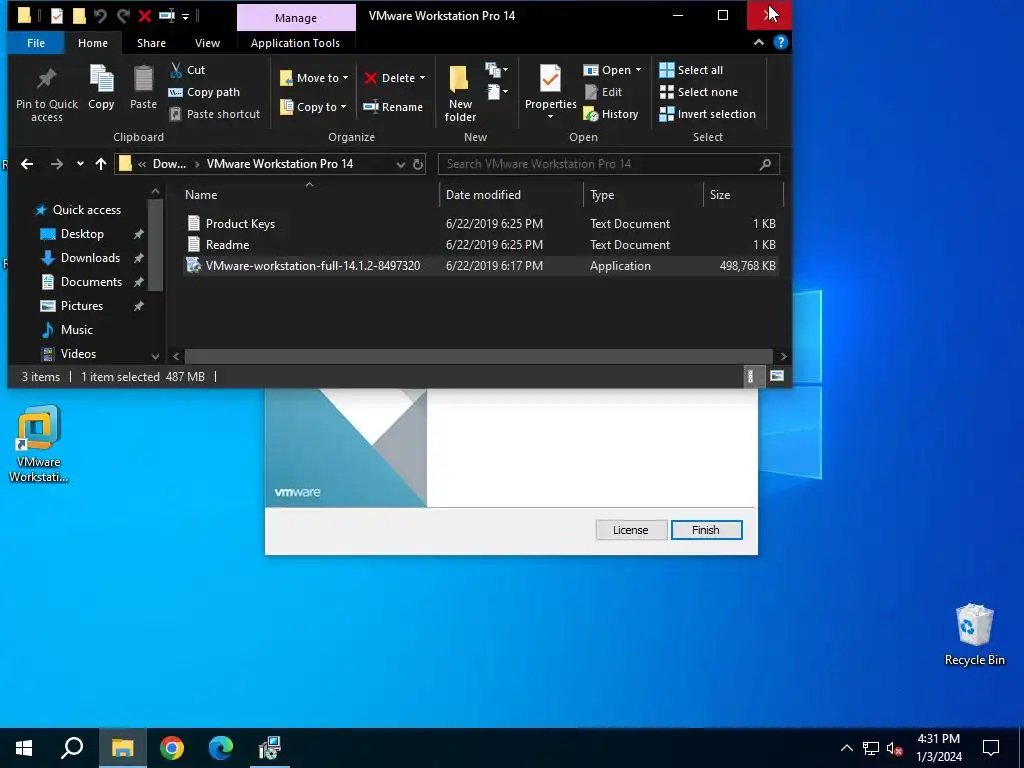
Task: Switch to the View ribbon tab
Action: click(x=207, y=43)
